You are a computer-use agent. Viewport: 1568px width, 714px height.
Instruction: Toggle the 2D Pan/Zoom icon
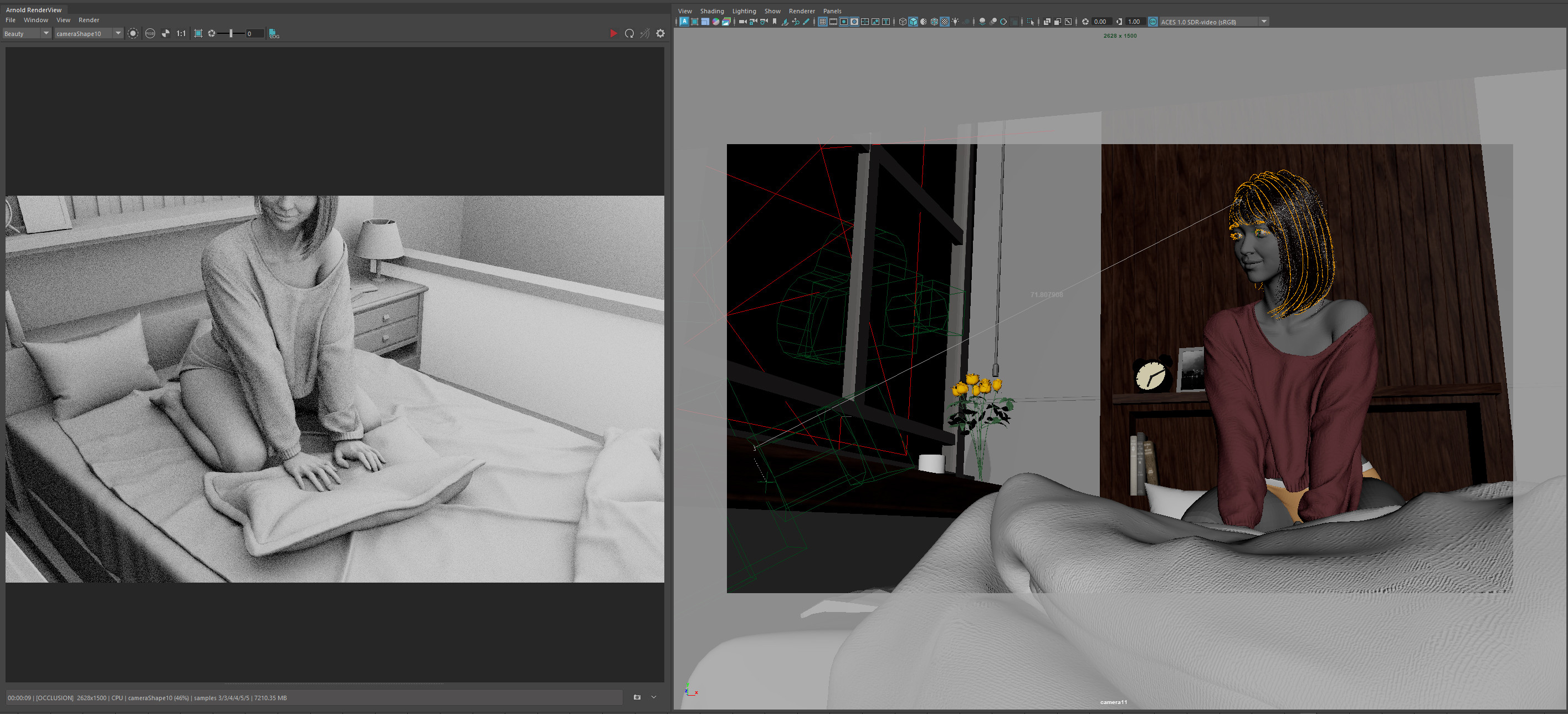(x=796, y=22)
